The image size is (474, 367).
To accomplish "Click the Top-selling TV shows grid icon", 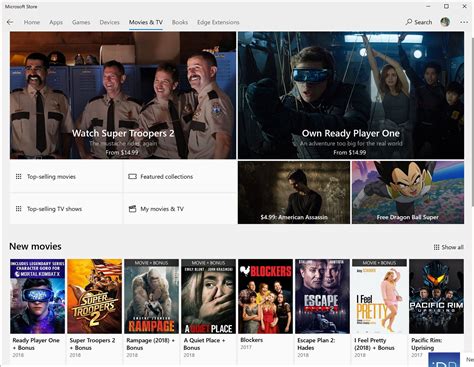I will click(x=19, y=209).
